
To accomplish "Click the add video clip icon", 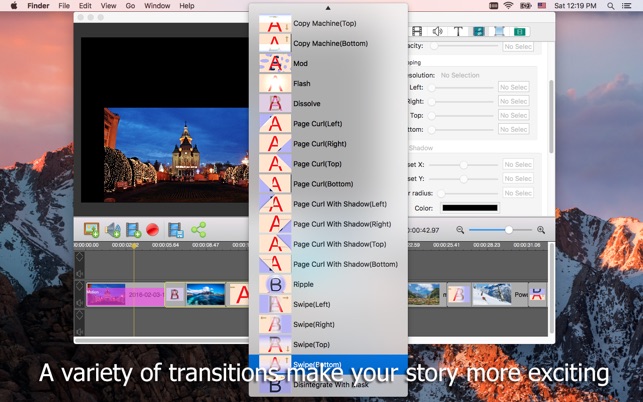I will pyautogui.click(x=133, y=230).
